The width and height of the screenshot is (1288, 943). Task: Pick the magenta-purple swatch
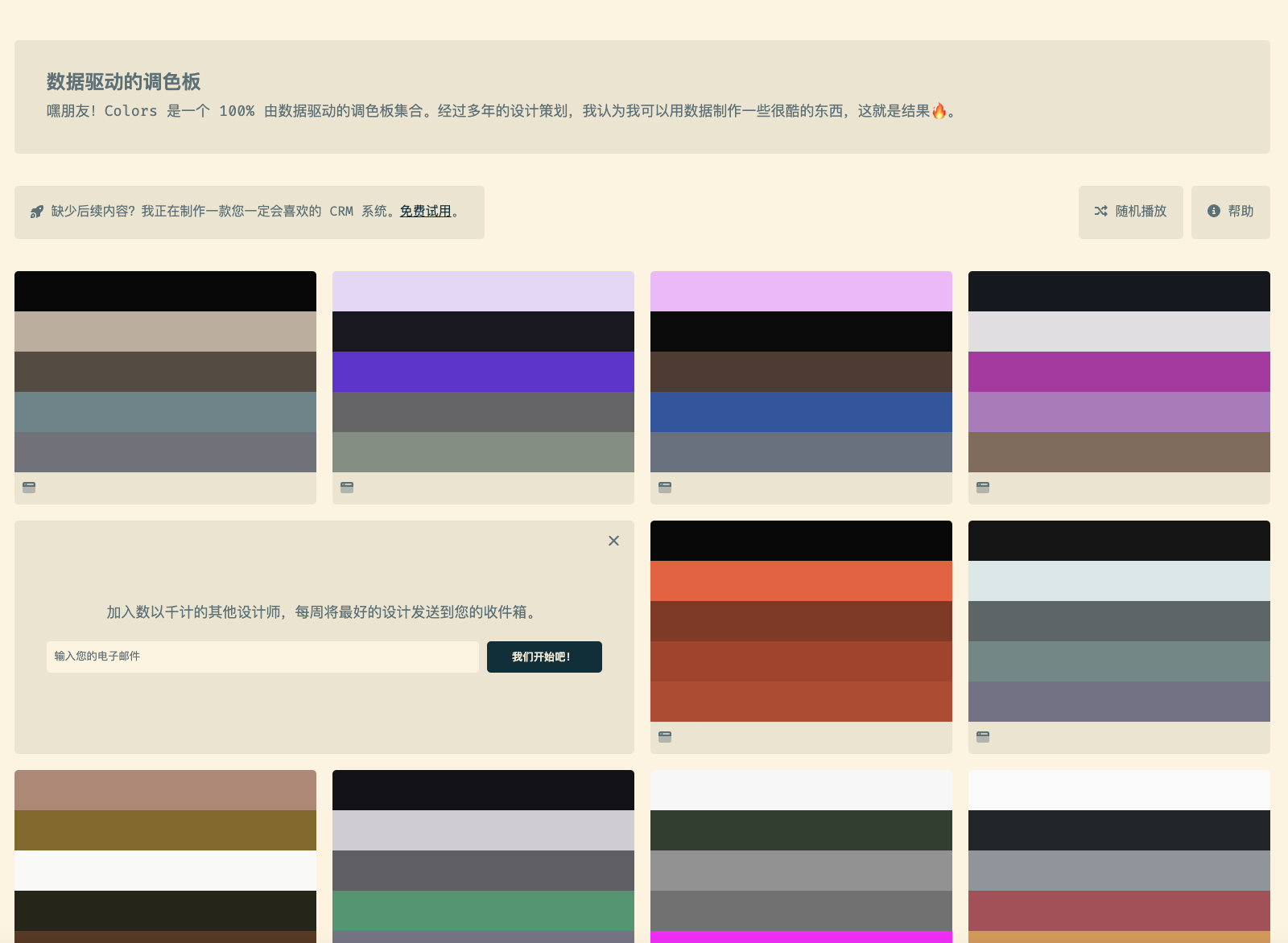coord(1119,372)
